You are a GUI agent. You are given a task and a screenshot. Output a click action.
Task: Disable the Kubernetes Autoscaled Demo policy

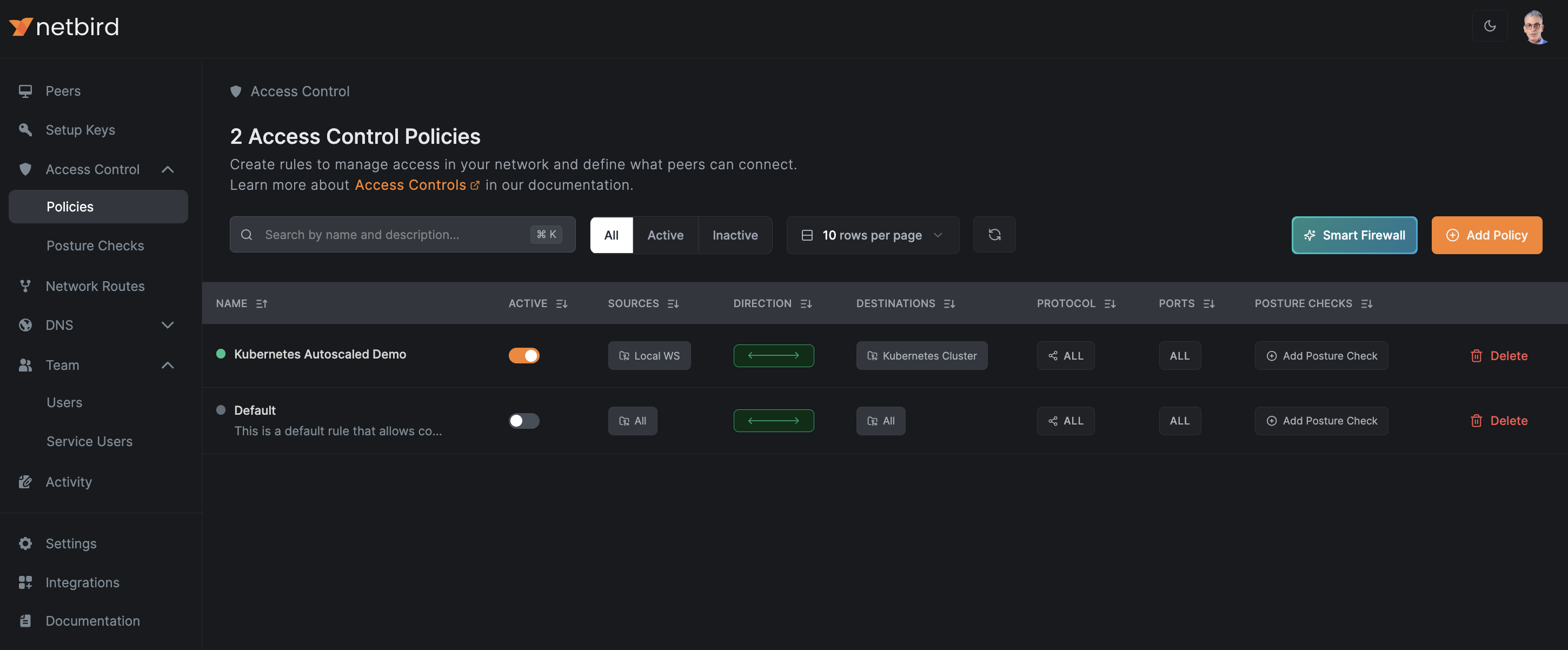tap(523, 355)
